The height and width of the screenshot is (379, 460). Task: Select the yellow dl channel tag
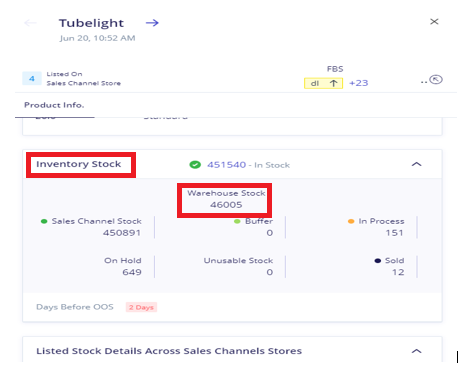pos(323,83)
